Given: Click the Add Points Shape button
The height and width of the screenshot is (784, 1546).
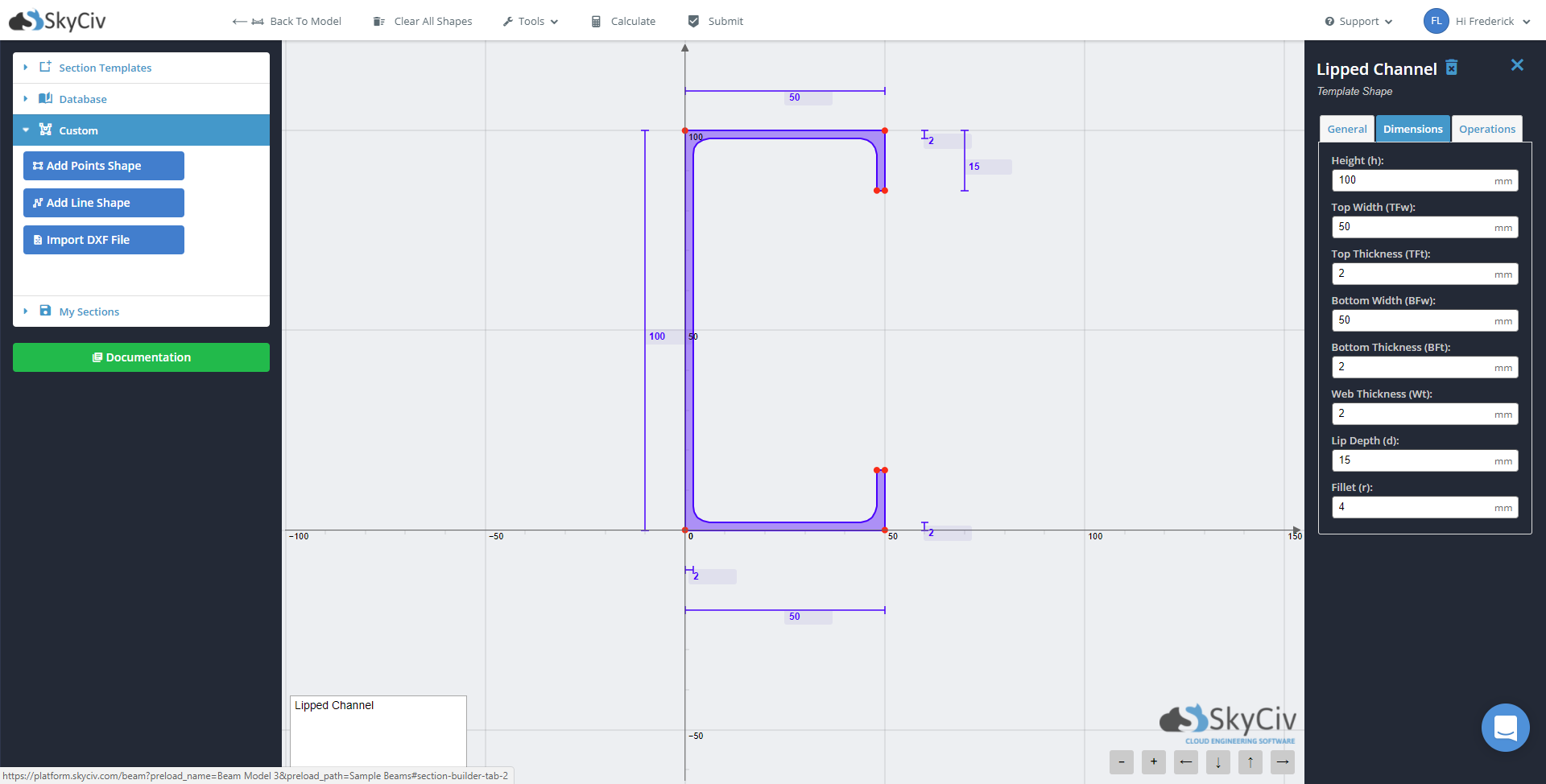Looking at the screenshot, I should click(x=104, y=166).
